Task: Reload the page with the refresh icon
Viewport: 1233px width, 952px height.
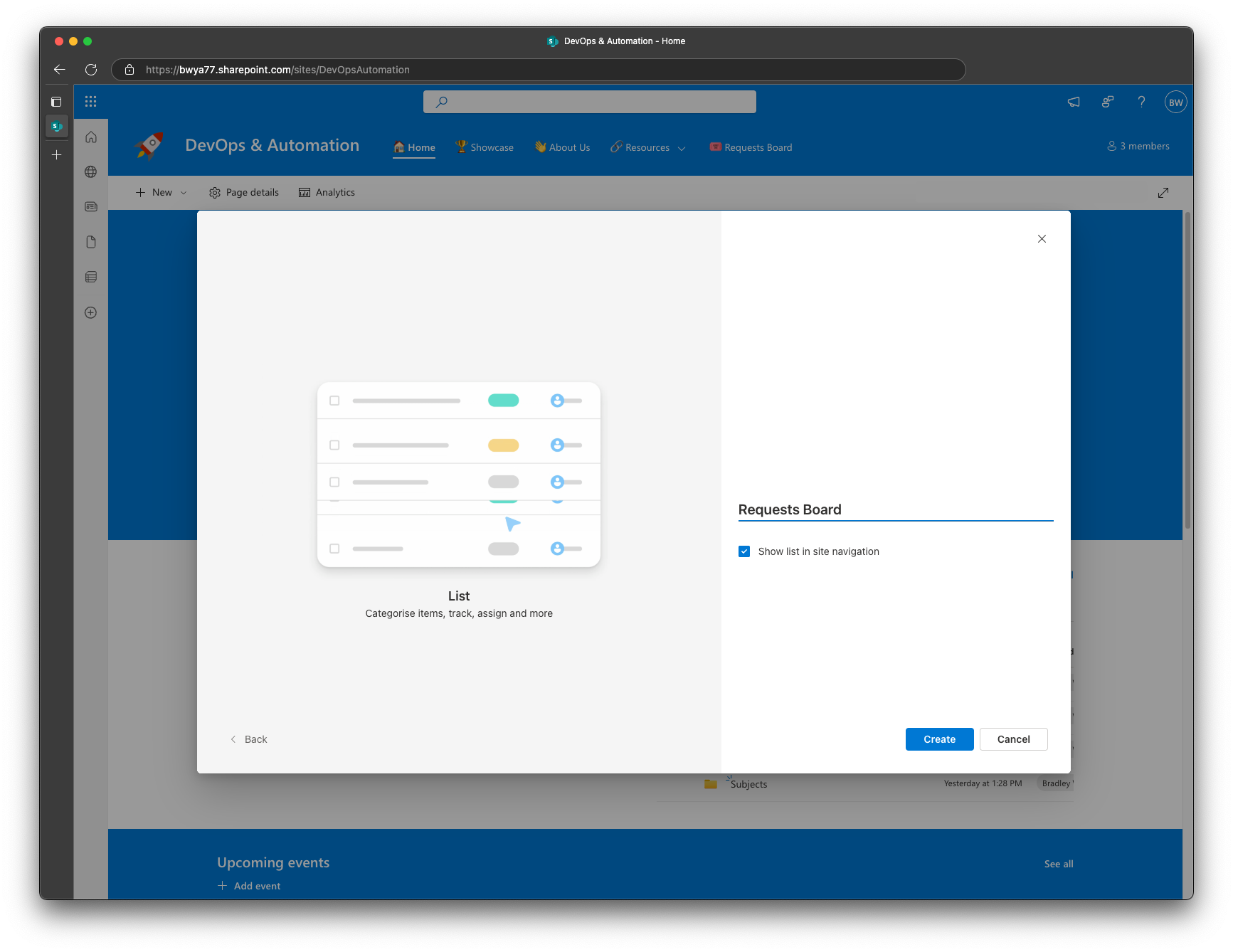Action: (x=91, y=70)
